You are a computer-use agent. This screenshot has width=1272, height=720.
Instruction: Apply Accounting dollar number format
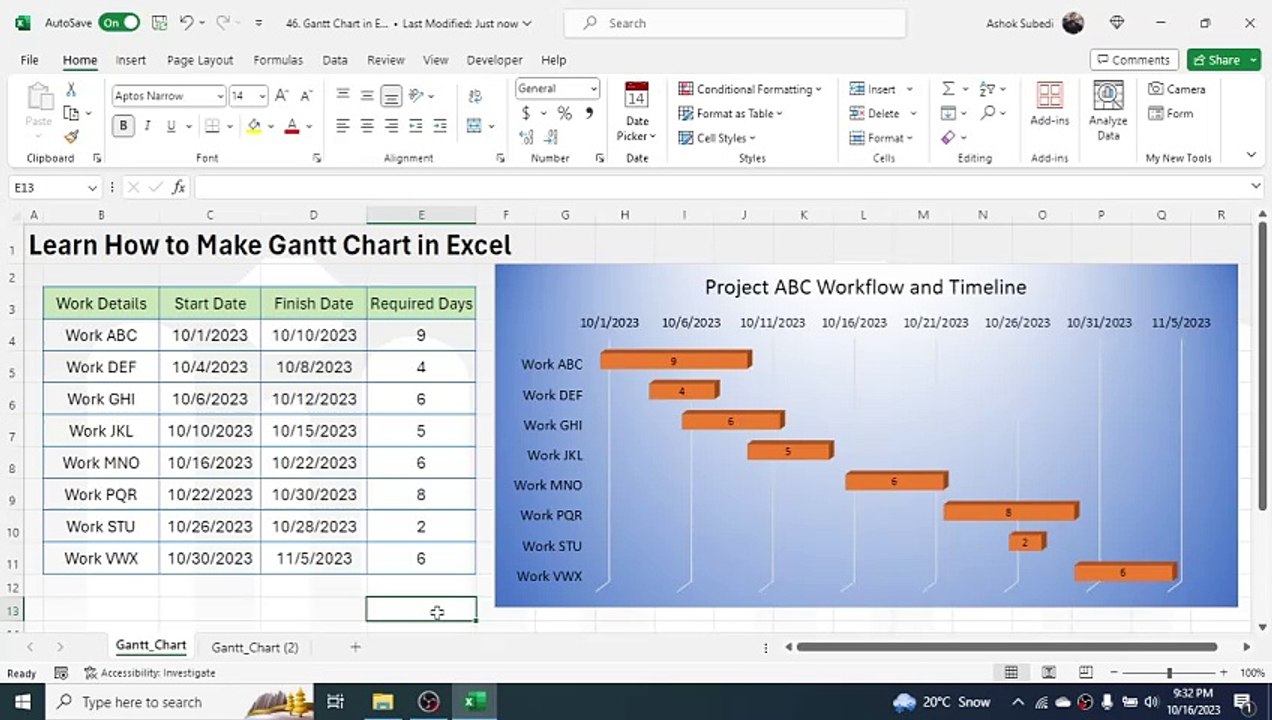tap(526, 113)
